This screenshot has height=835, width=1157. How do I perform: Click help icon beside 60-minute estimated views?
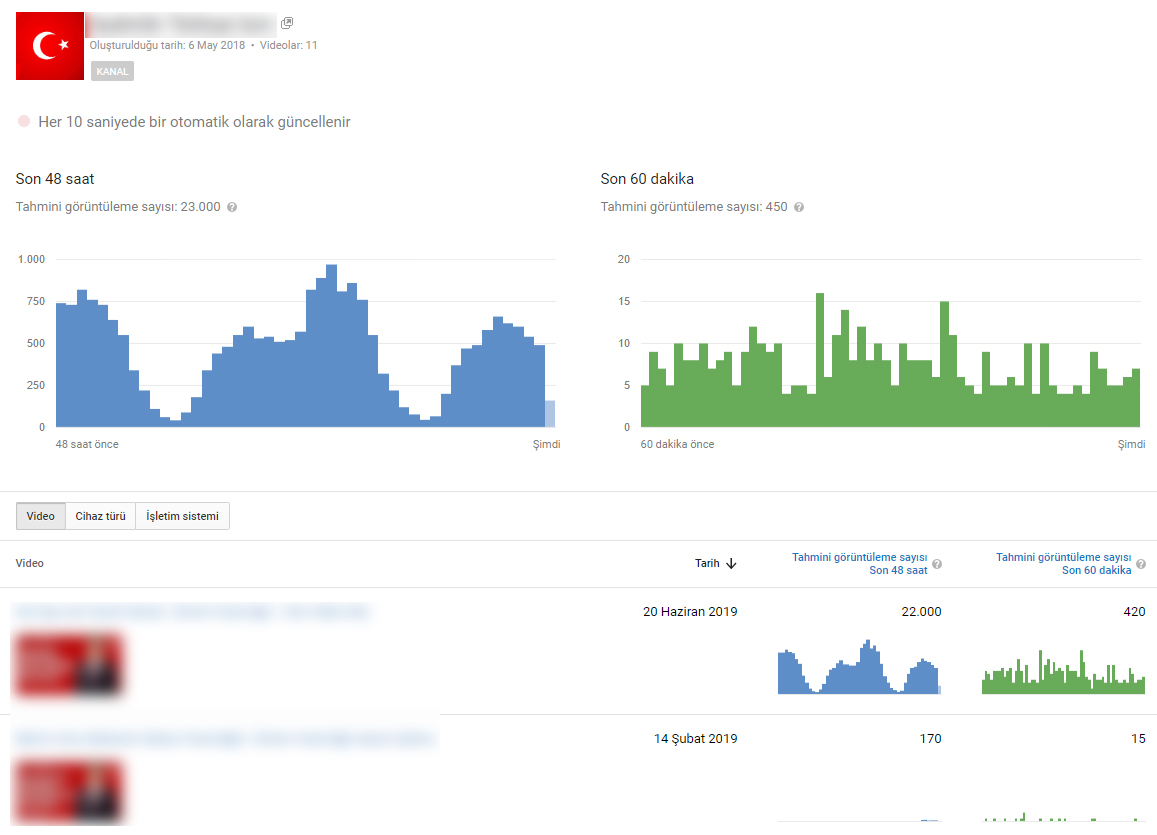798,207
